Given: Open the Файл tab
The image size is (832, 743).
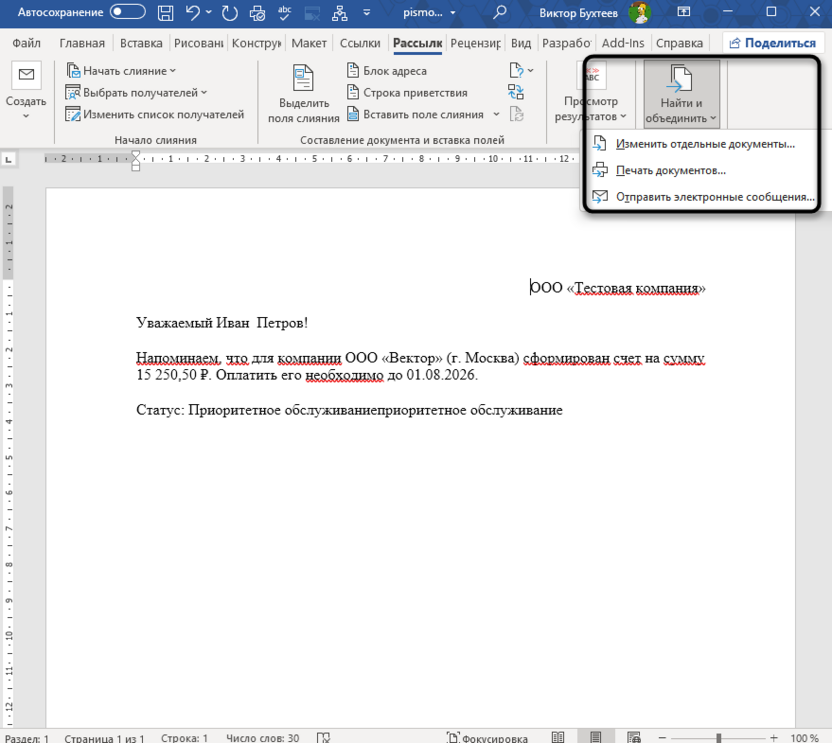Looking at the screenshot, I should [x=27, y=43].
